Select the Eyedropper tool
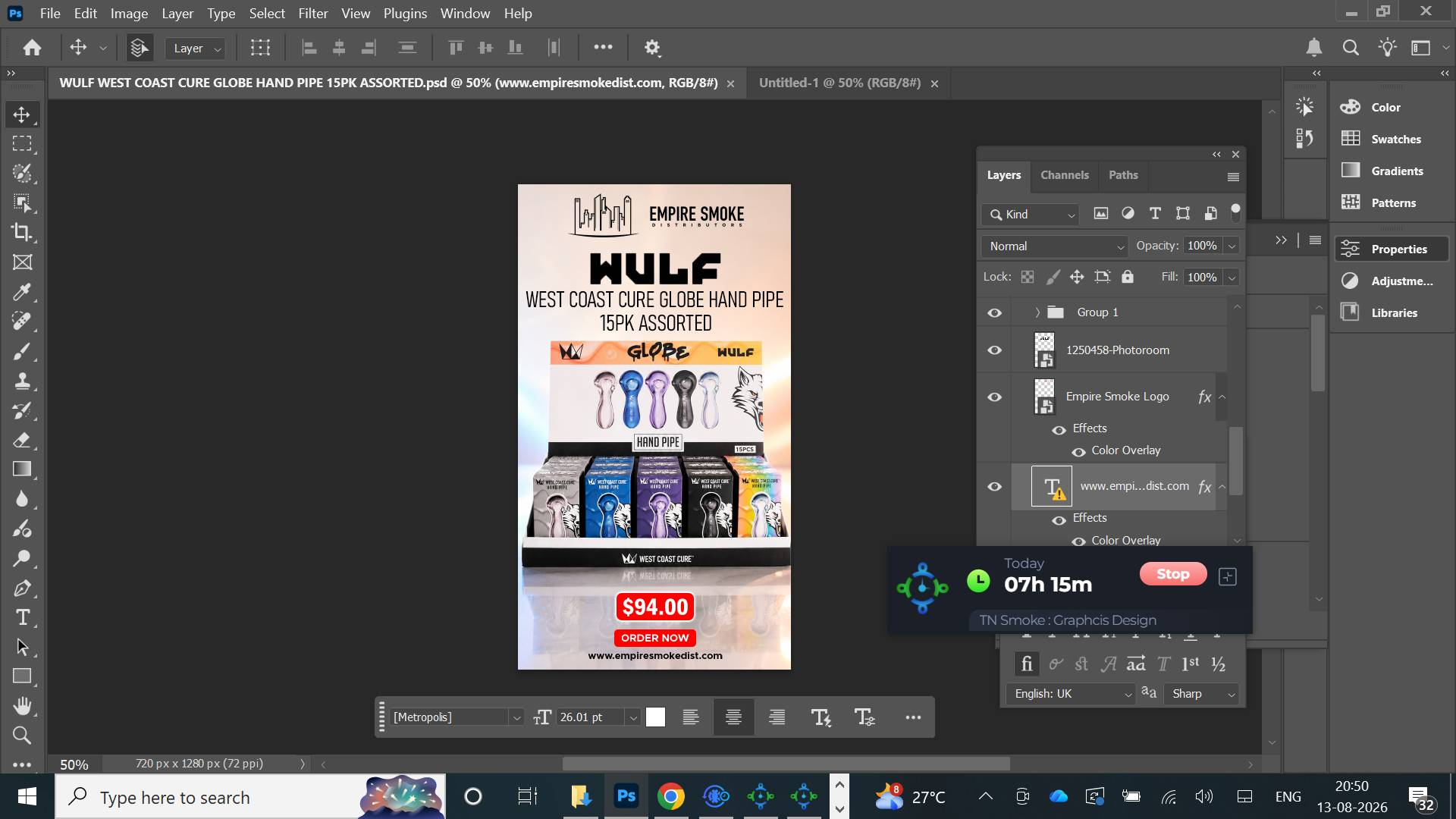Screen dimensions: 1456x819 tap(22, 292)
